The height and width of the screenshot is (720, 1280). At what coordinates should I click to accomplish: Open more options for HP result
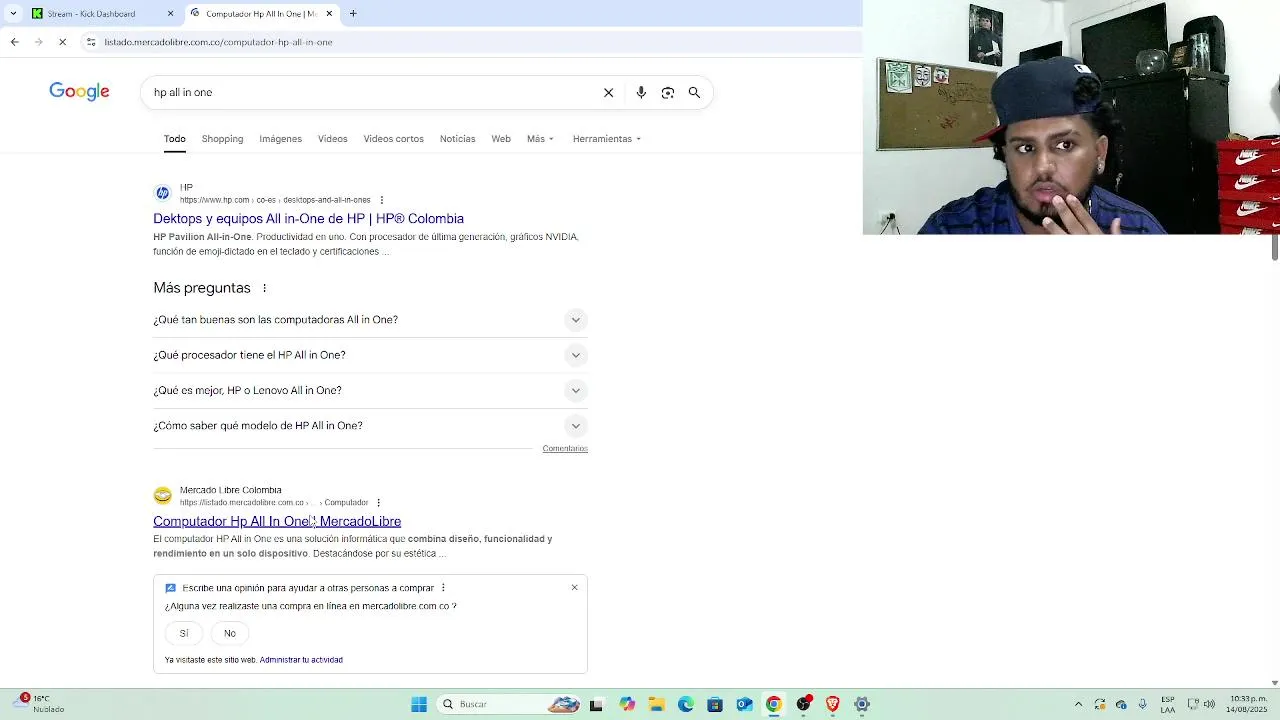[381, 200]
